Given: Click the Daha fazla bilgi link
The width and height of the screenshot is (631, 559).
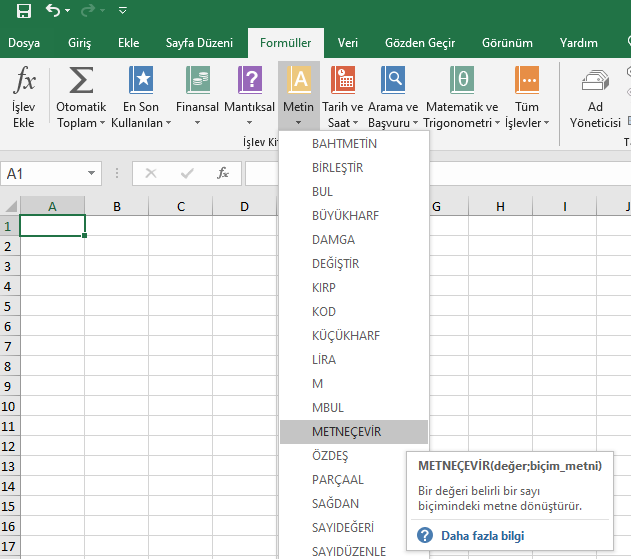Looking at the screenshot, I should tap(482, 536).
